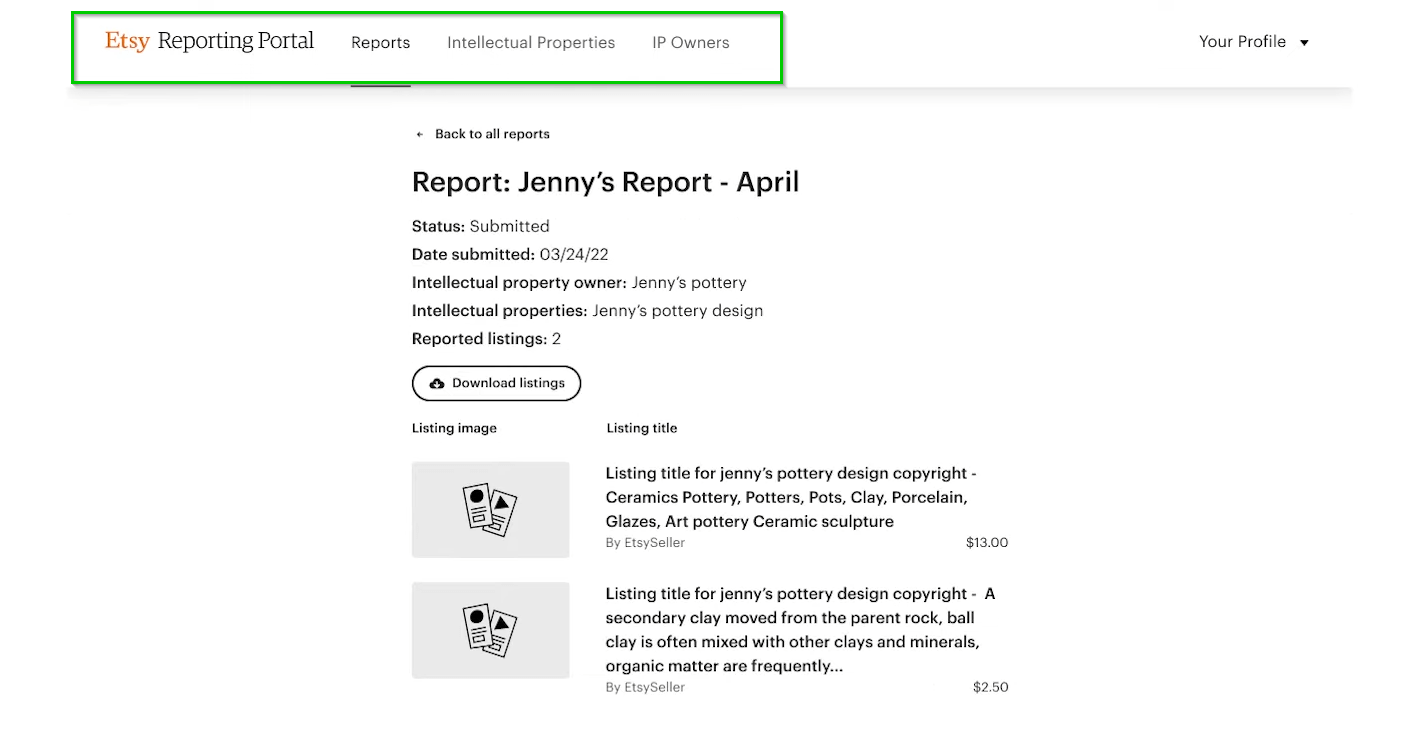Go to the IP Owners tab
The image size is (1414, 731).
click(690, 43)
